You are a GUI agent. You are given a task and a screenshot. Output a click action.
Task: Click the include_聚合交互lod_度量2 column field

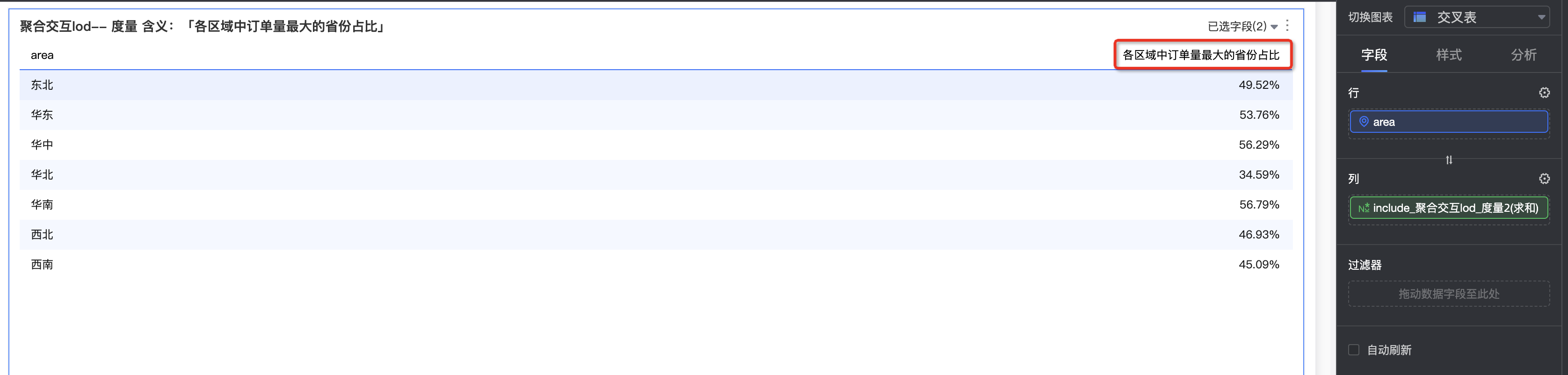tap(1449, 208)
